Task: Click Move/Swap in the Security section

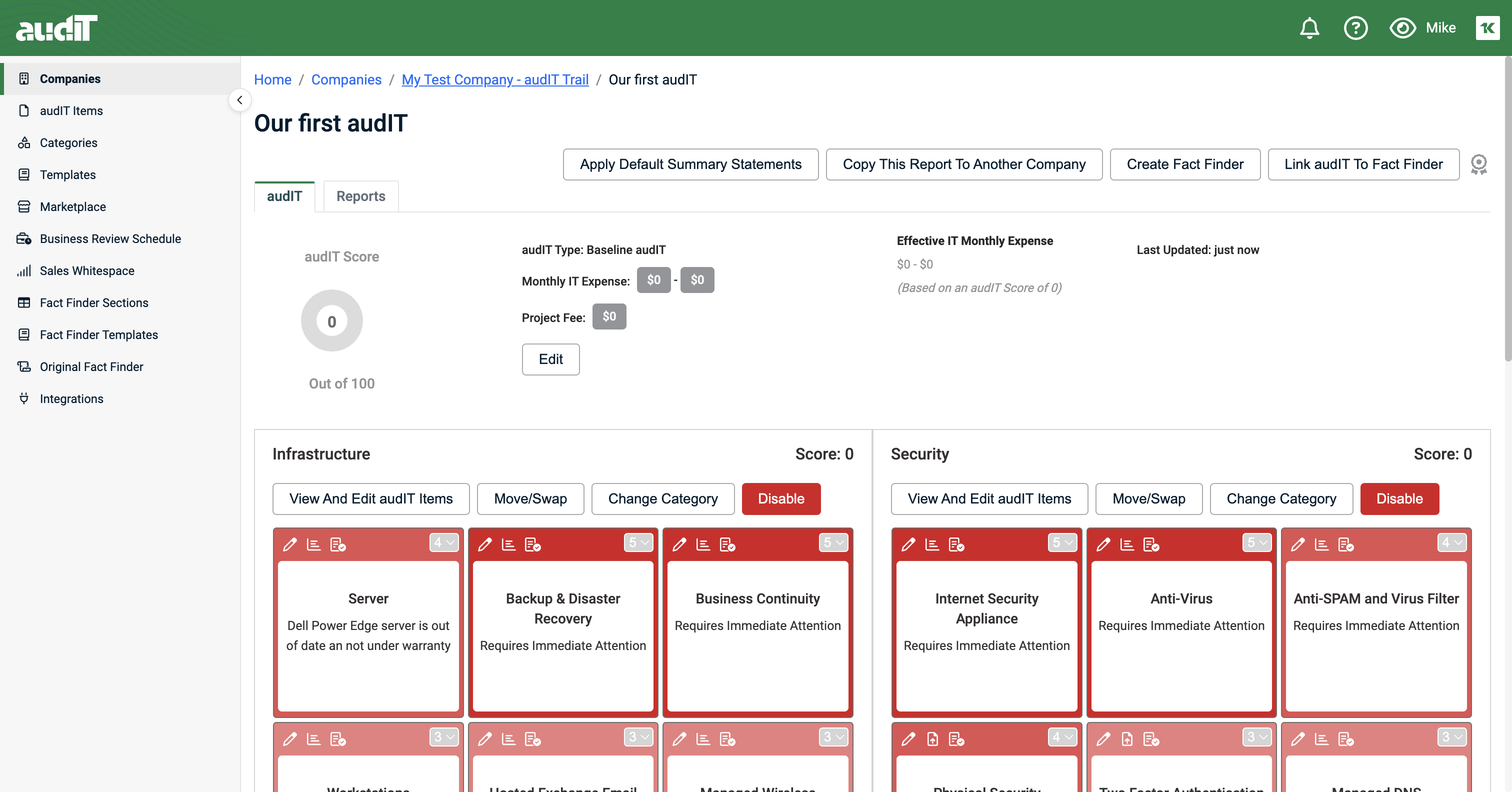Action: pyautogui.click(x=1148, y=499)
